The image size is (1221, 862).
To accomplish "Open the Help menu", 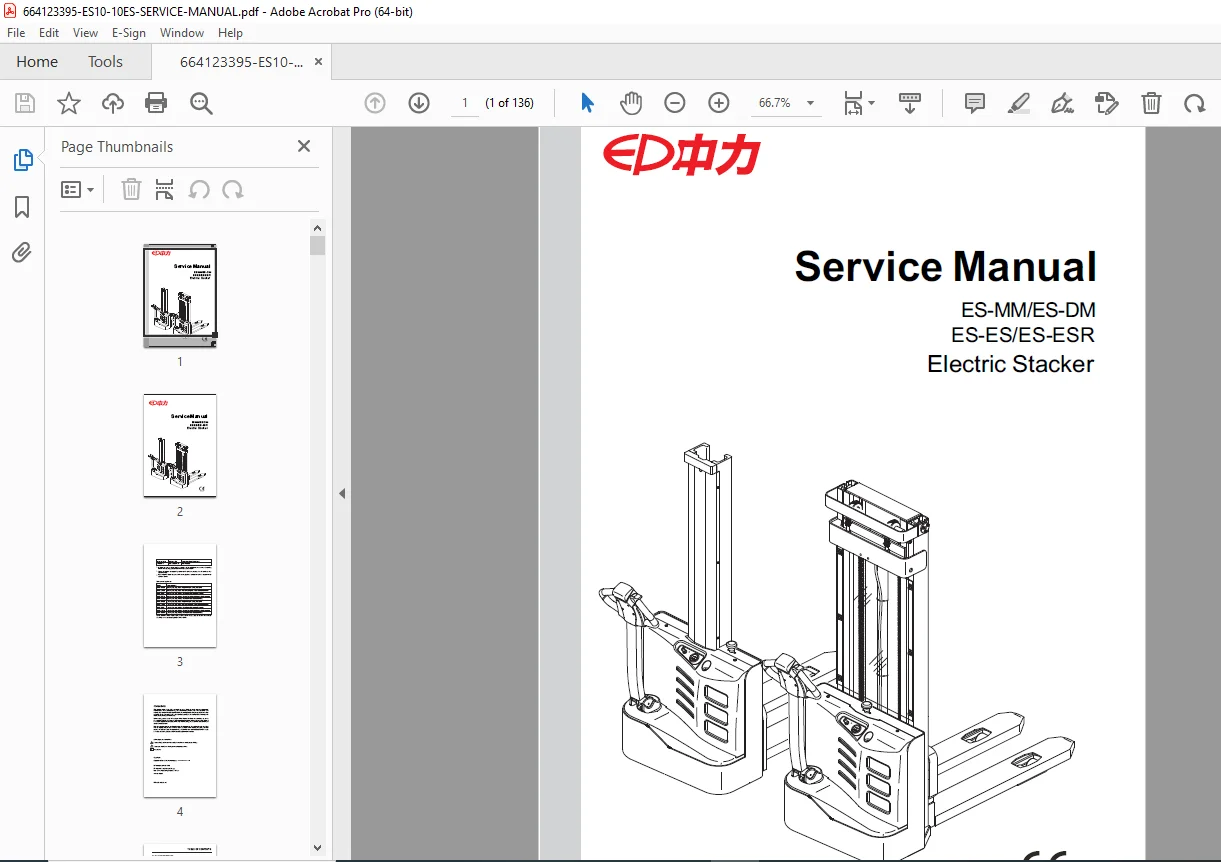I will pos(230,33).
